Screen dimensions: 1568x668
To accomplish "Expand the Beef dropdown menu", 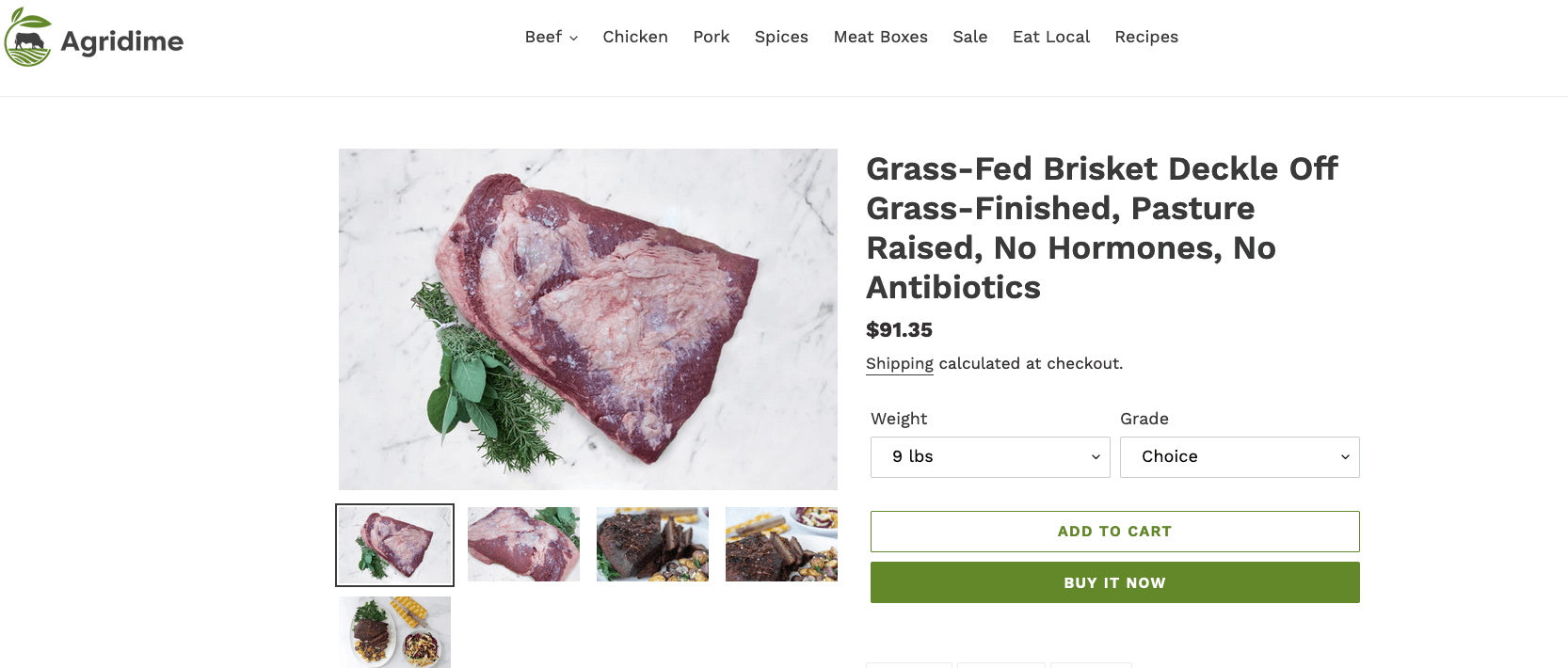I will tap(552, 37).
